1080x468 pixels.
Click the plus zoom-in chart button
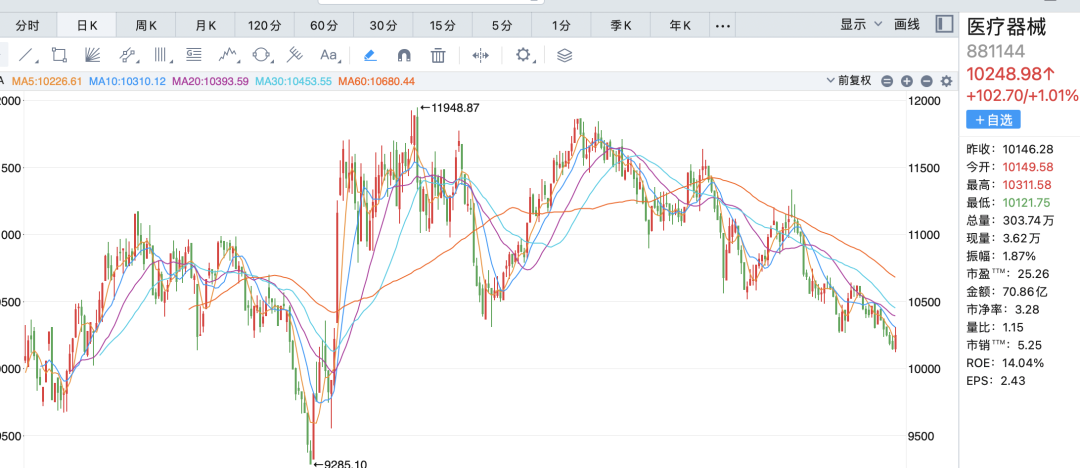point(907,81)
